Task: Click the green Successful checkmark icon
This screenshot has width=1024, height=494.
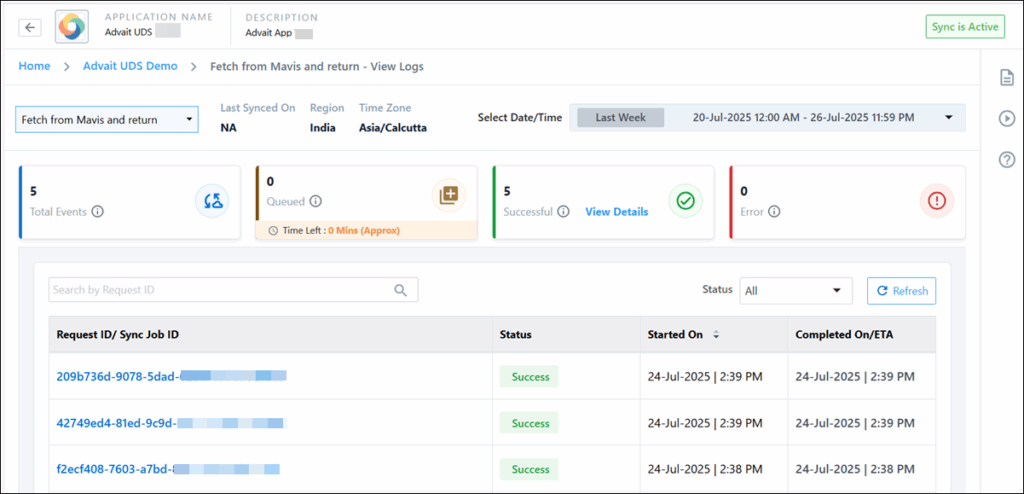Action: [686, 201]
